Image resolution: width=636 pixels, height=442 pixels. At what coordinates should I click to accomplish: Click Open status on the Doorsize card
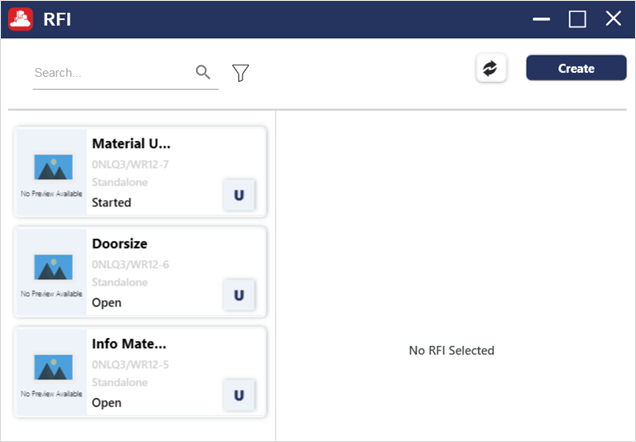(x=107, y=303)
